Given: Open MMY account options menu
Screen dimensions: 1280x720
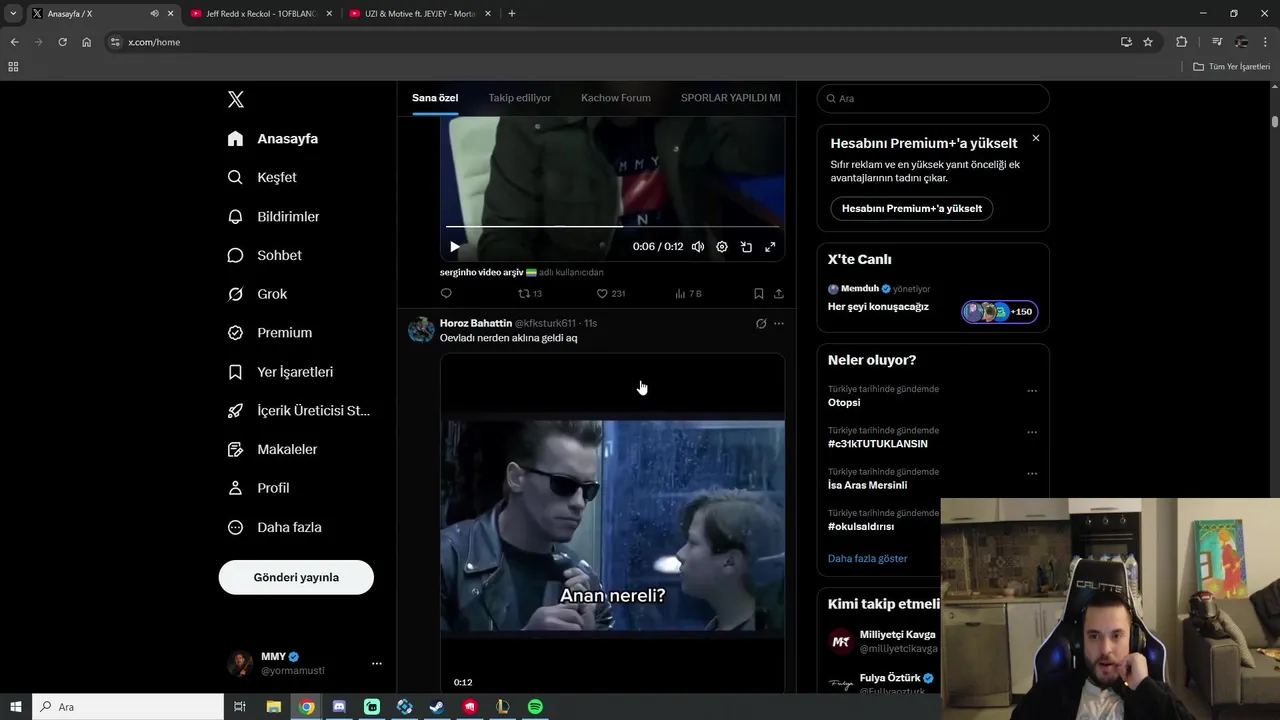Looking at the screenshot, I should [376, 663].
